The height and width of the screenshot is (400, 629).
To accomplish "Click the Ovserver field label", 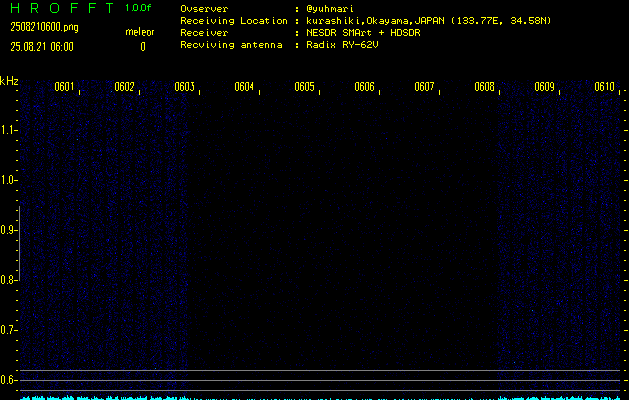I will tap(204, 9).
